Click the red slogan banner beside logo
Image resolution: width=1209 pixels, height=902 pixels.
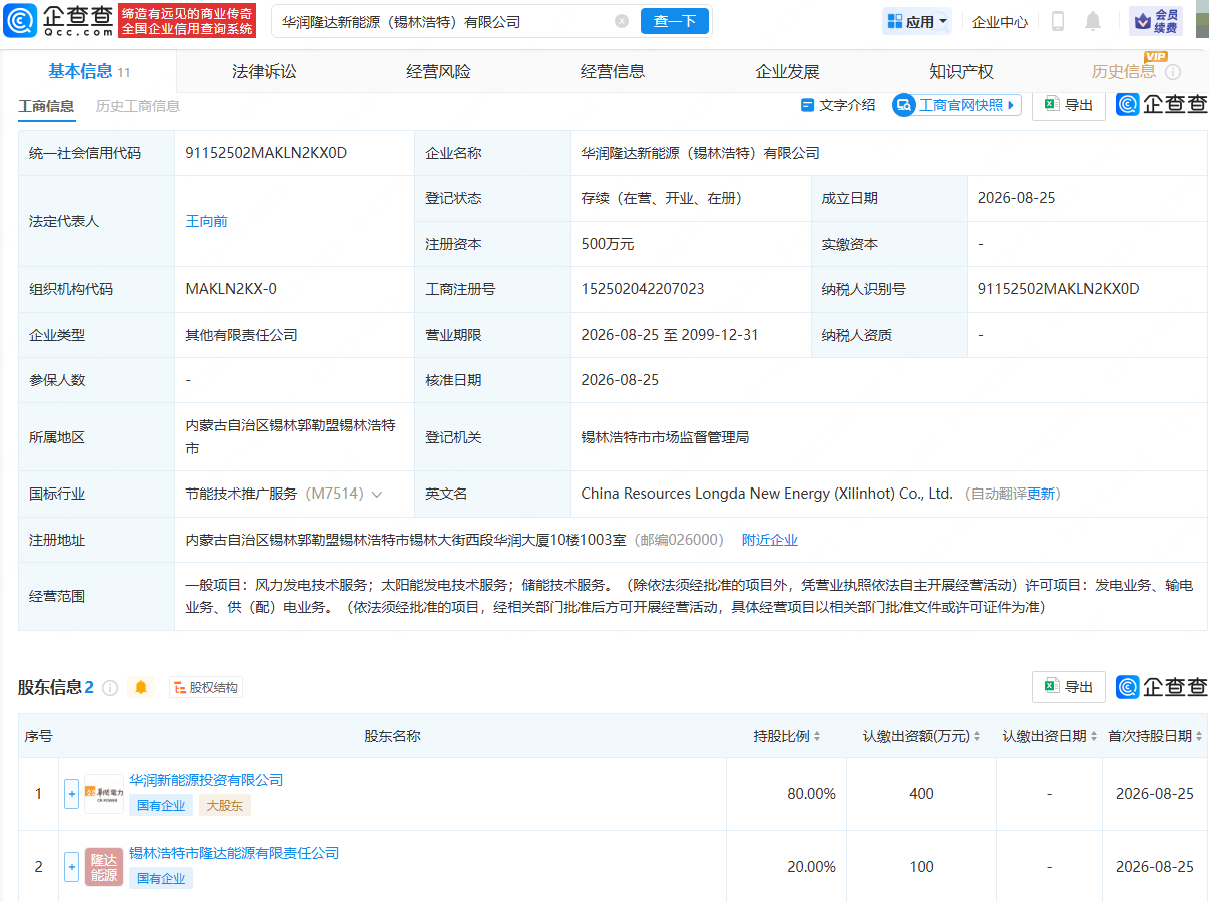(x=187, y=21)
